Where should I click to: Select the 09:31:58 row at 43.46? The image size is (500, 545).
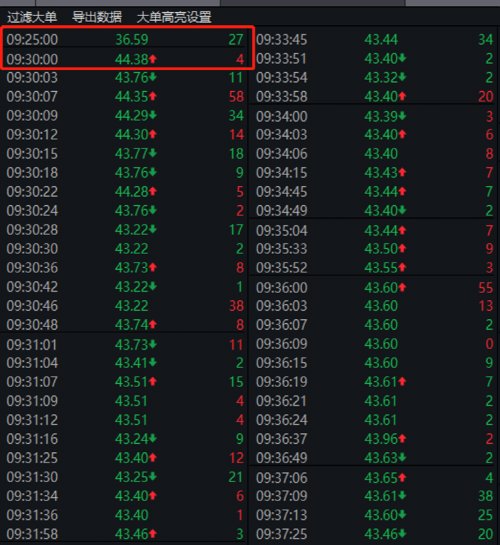[125, 534]
